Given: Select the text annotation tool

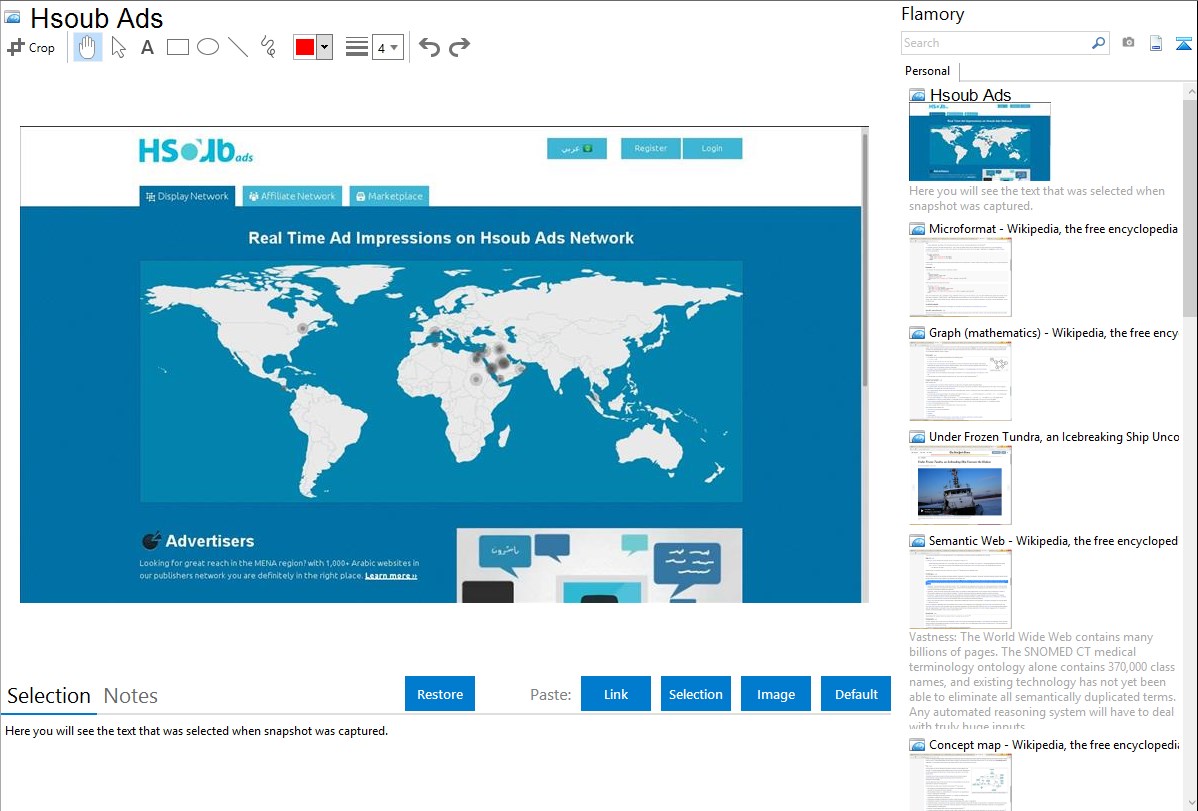Looking at the screenshot, I should coord(147,47).
